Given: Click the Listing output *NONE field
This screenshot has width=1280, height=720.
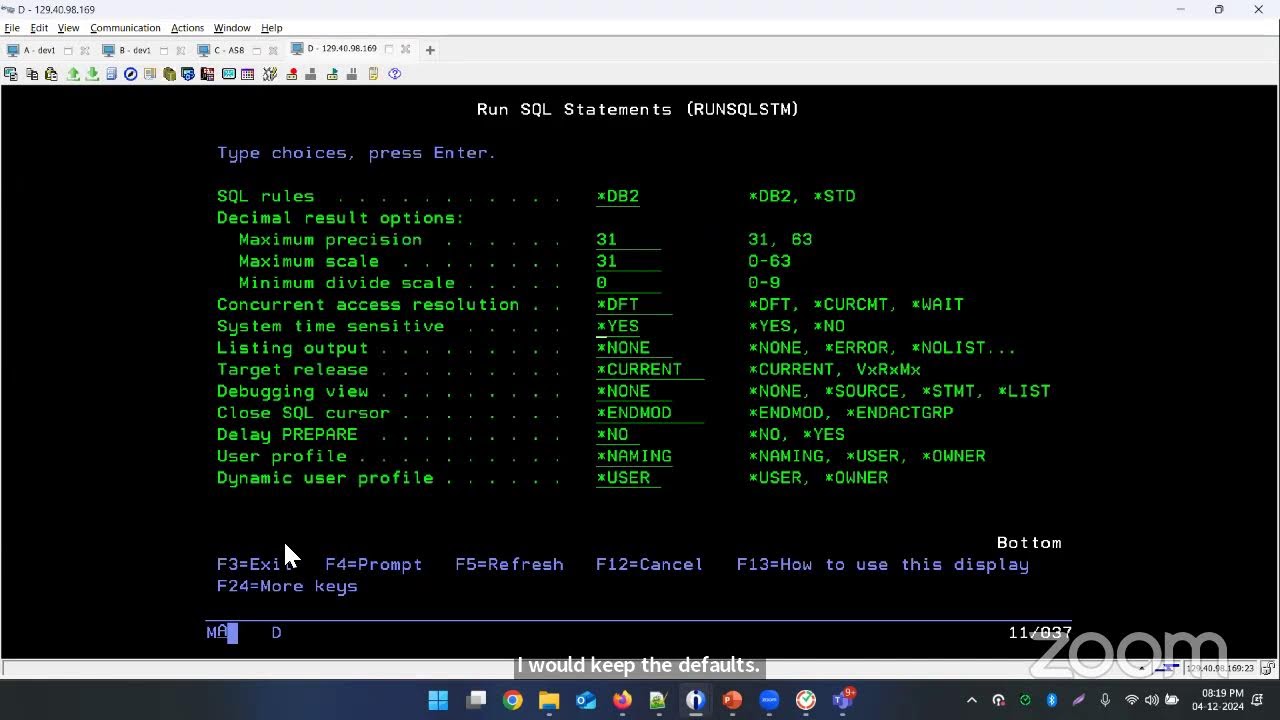Looking at the screenshot, I should tap(634, 348).
